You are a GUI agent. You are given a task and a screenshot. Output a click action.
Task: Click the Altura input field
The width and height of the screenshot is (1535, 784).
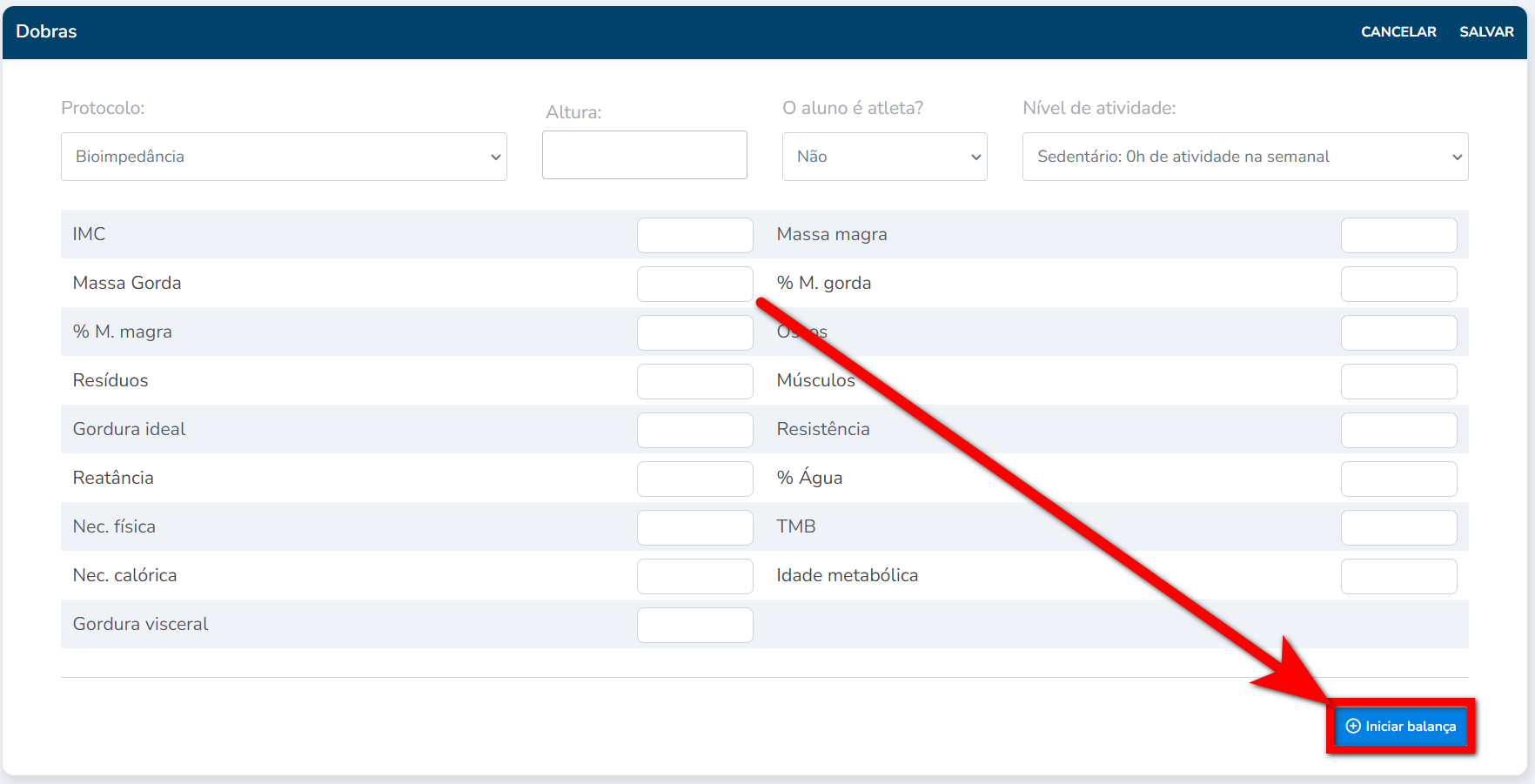click(644, 155)
